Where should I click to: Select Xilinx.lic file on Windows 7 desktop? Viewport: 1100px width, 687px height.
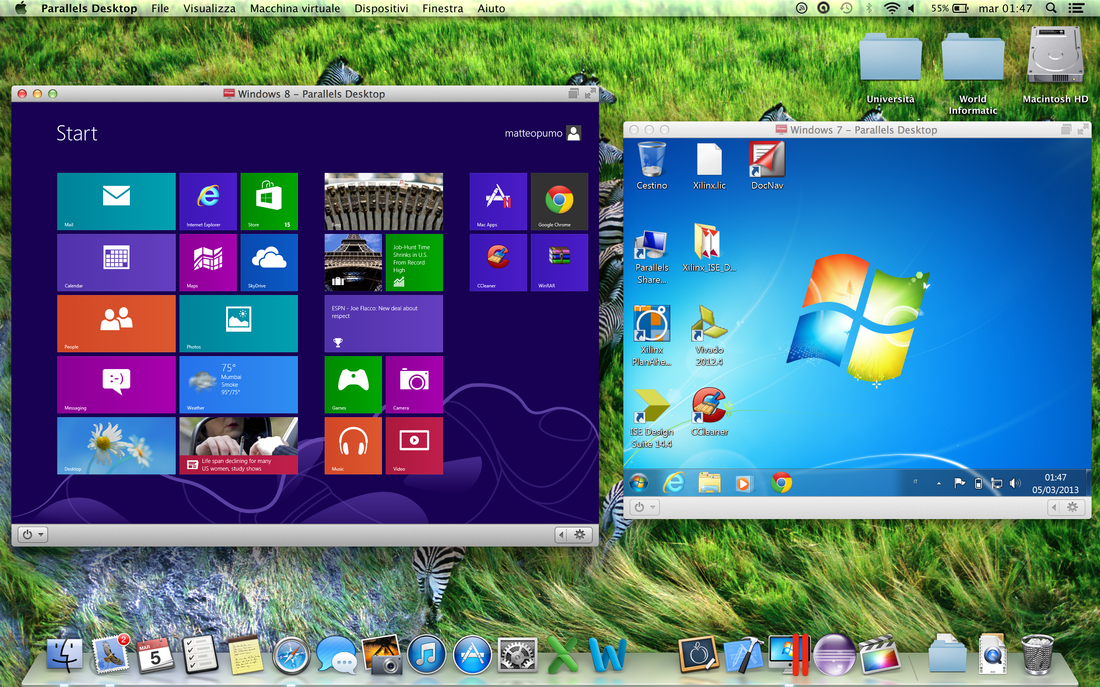click(709, 166)
